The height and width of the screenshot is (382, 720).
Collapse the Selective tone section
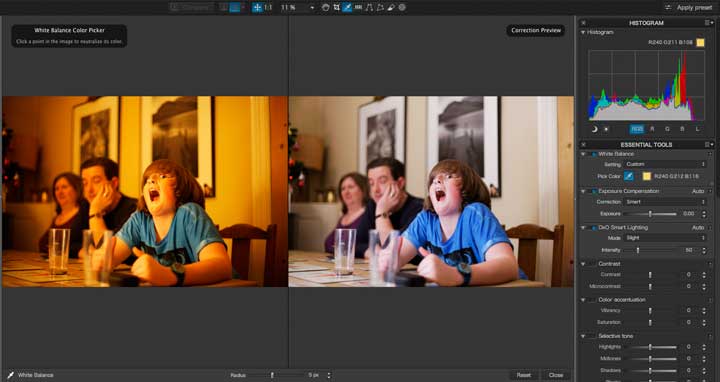pos(583,336)
